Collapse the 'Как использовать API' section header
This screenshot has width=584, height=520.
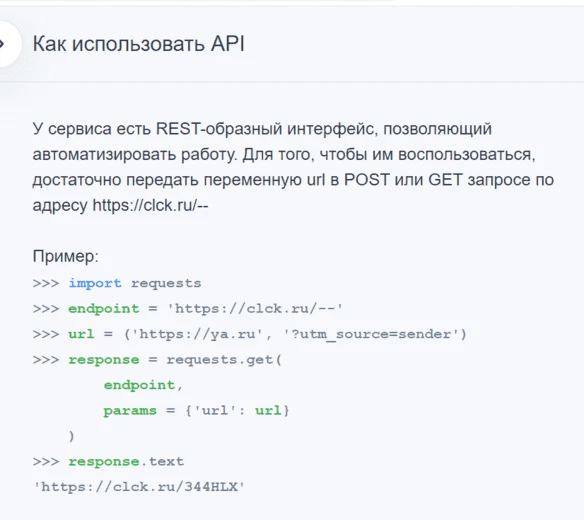click(x=139, y=44)
